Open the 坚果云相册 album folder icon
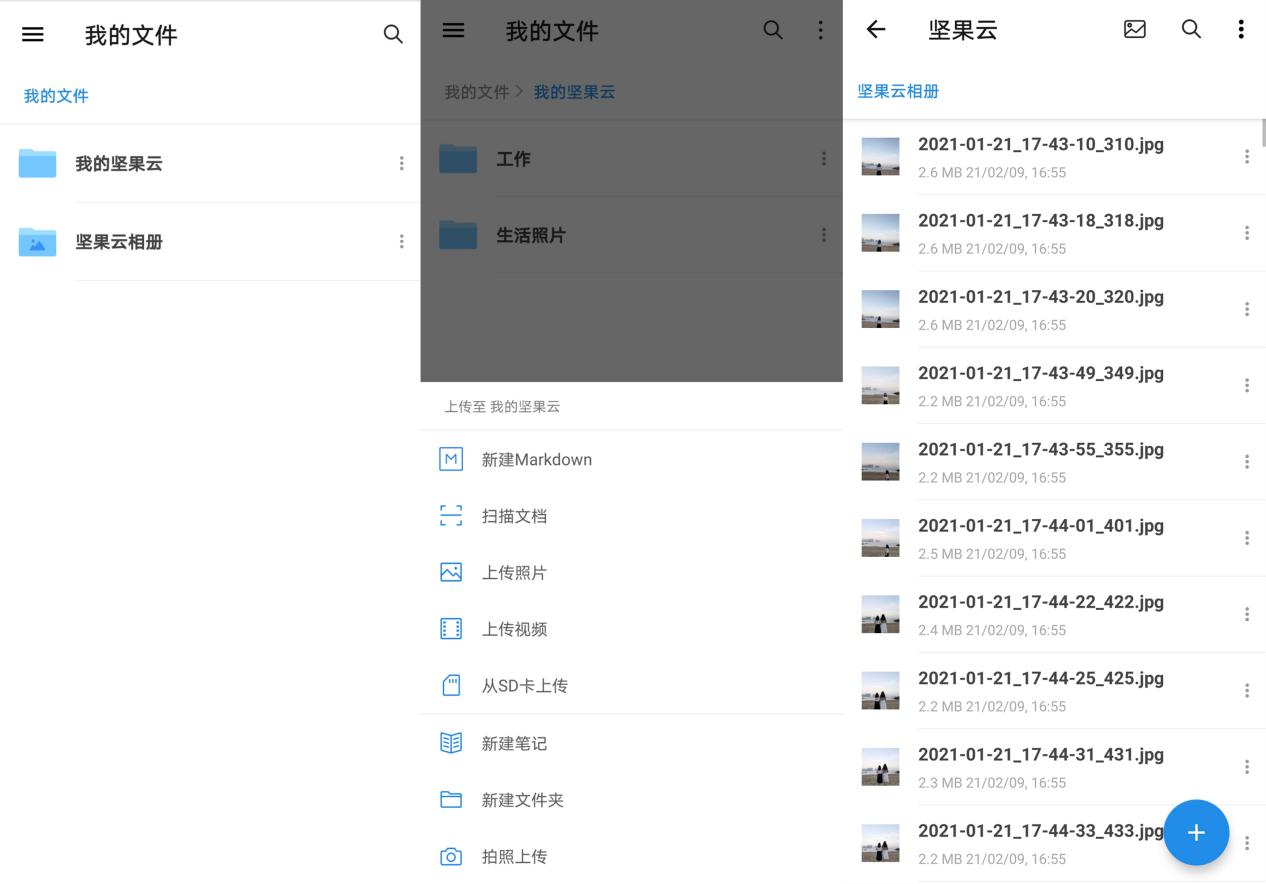 coord(37,241)
